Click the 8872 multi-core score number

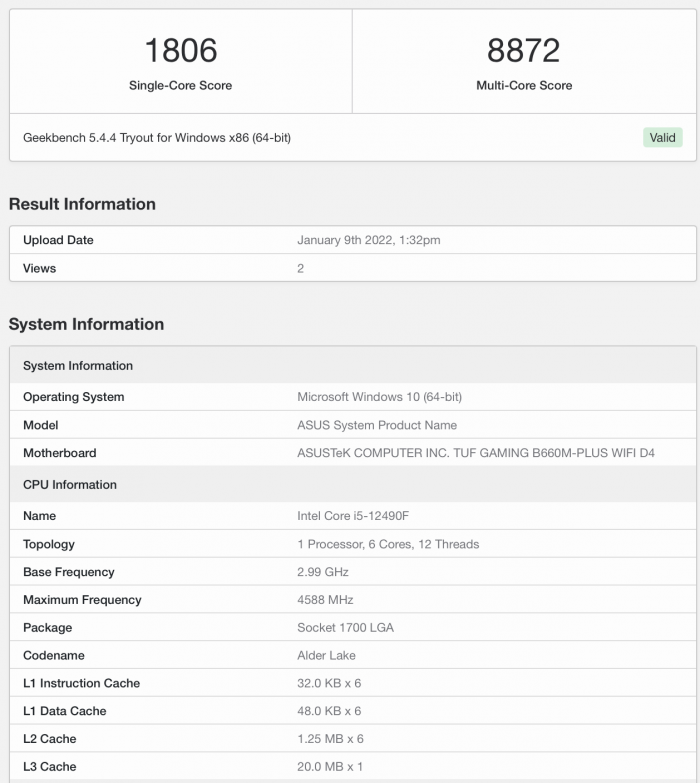coord(523,50)
